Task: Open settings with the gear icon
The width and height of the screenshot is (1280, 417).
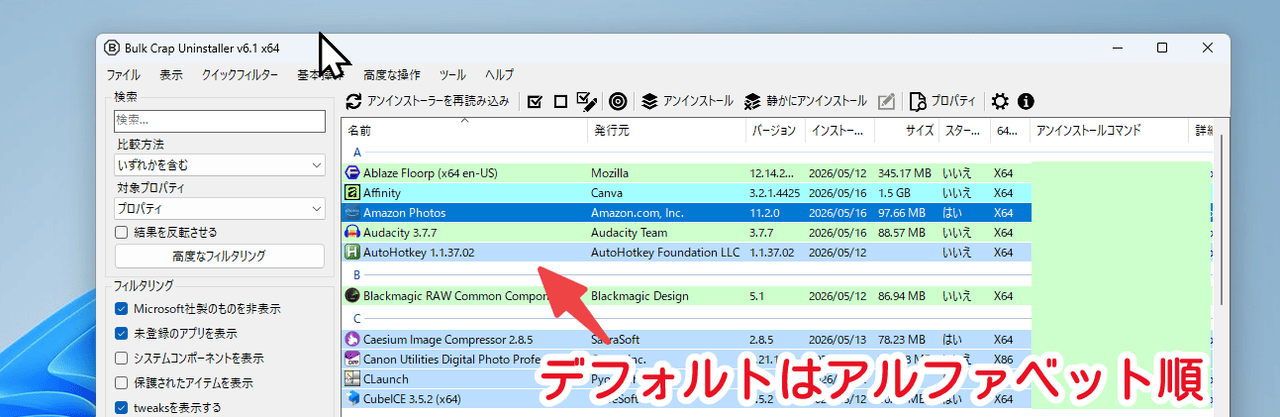Action: [1000, 101]
